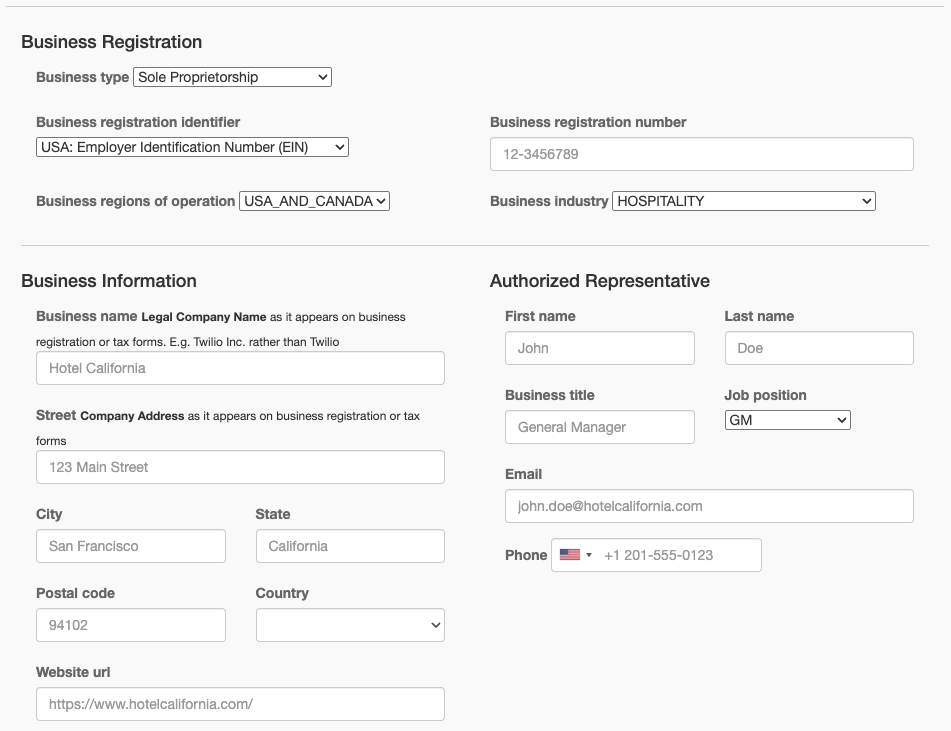951x731 pixels.
Task: Open the Business type dropdown
Action: tap(232, 77)
